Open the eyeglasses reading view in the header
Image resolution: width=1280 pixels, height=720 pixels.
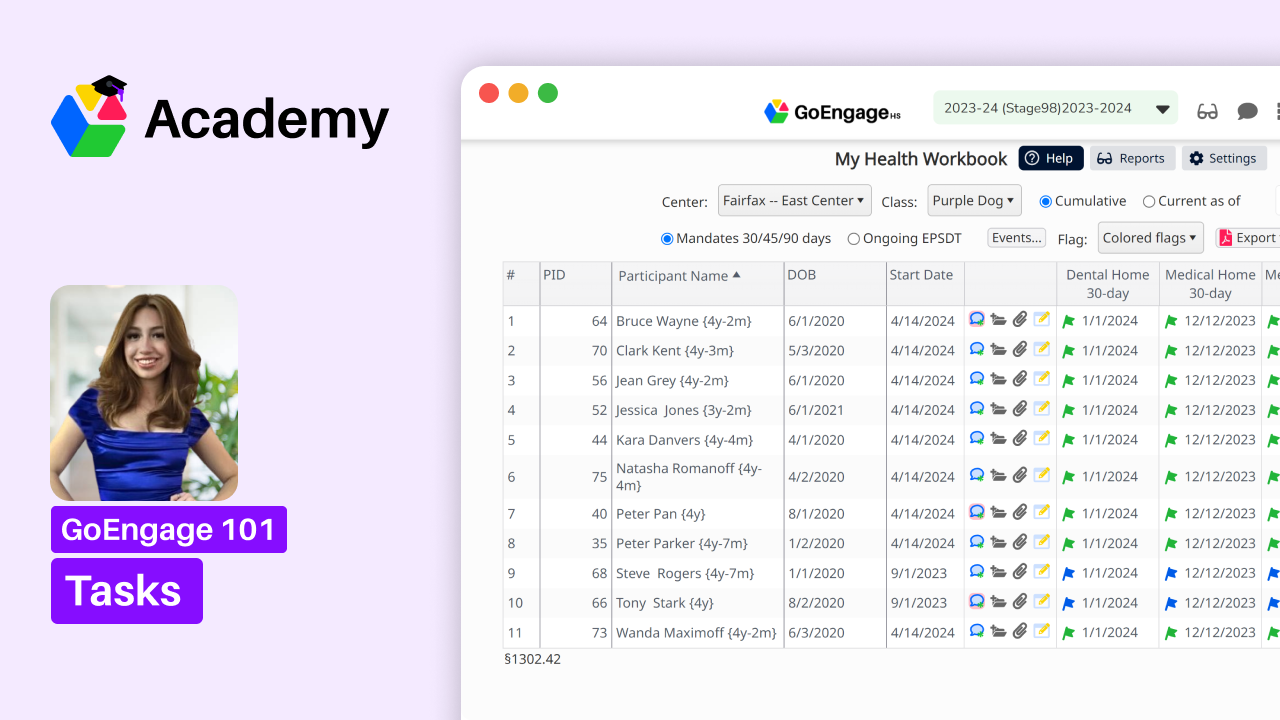pyautogui.click(x=1207, y=111)
